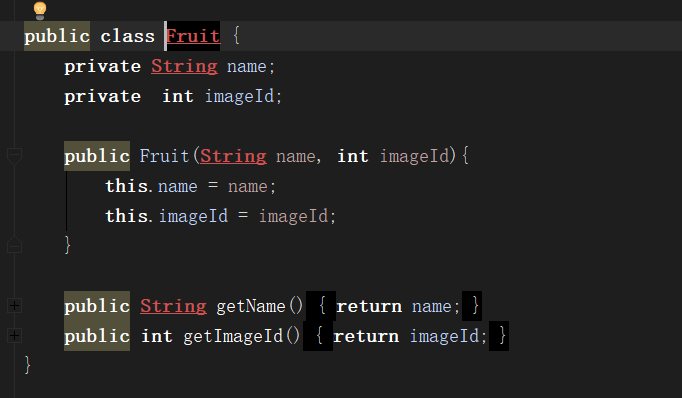The image size is (682, 398).
Task: Click String type in constructor parameter
Action: coord(233,156)
